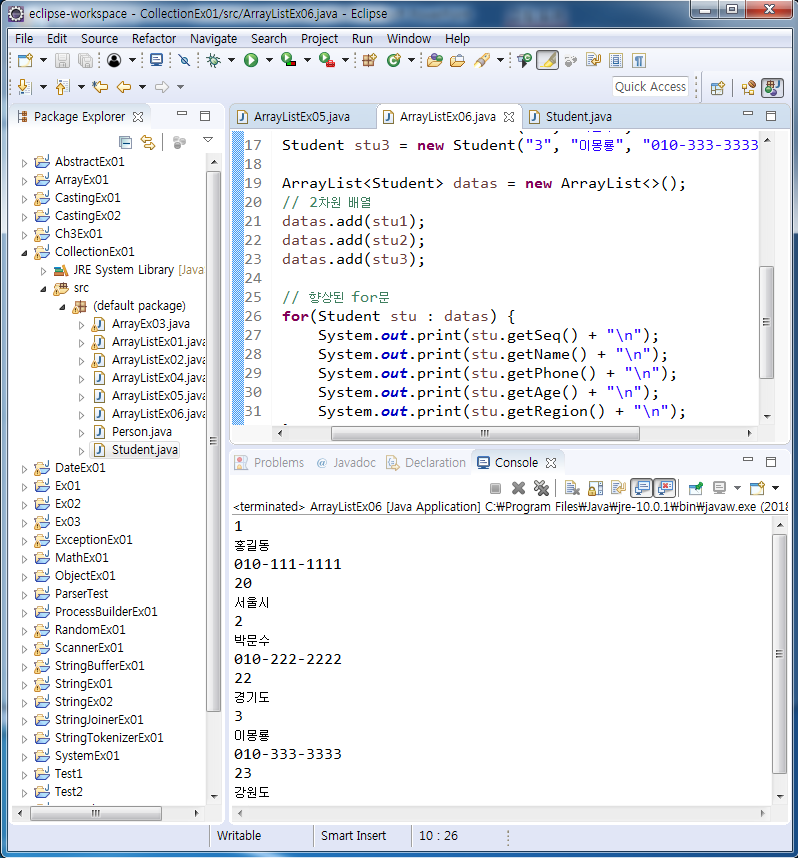Viewport: 798px width, 858px height.
Task: Click the Open Task folder icon
Action: tap(457, 60)
